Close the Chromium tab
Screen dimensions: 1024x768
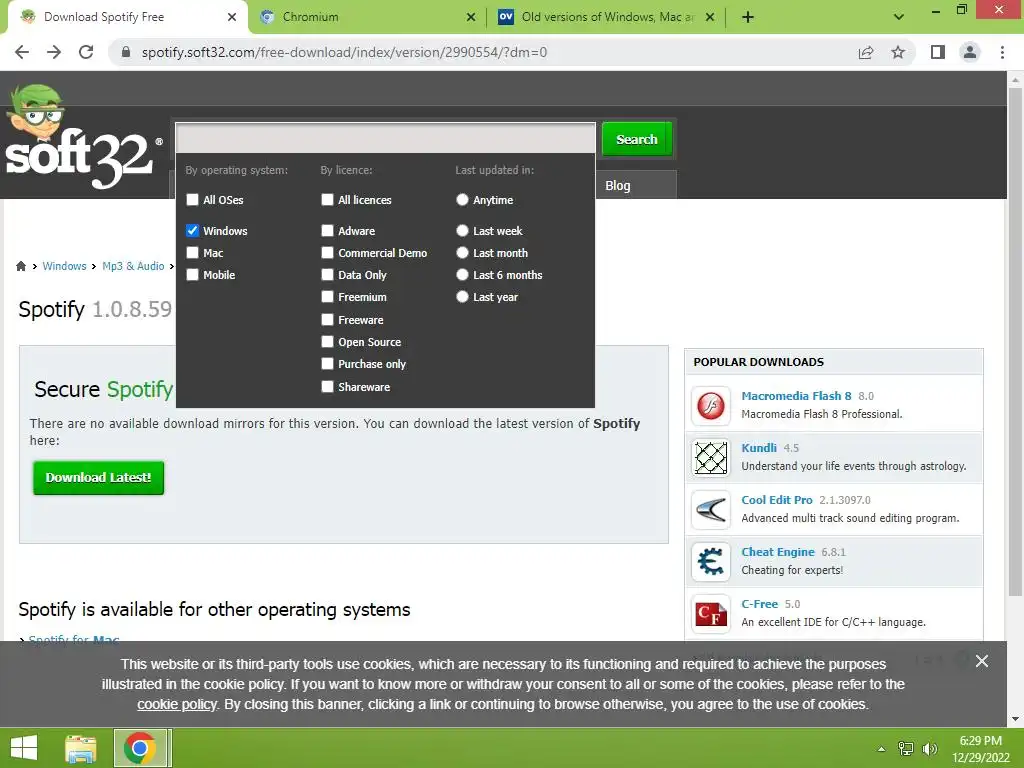point(471,17)
